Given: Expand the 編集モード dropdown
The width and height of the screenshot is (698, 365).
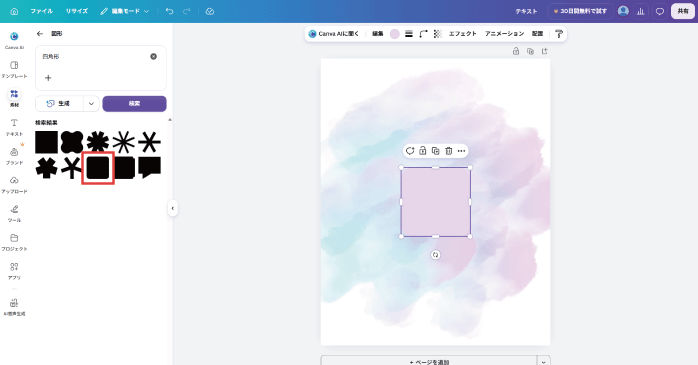Looking at the screenshot, I should pyautogui.click(x=125, y=11).
